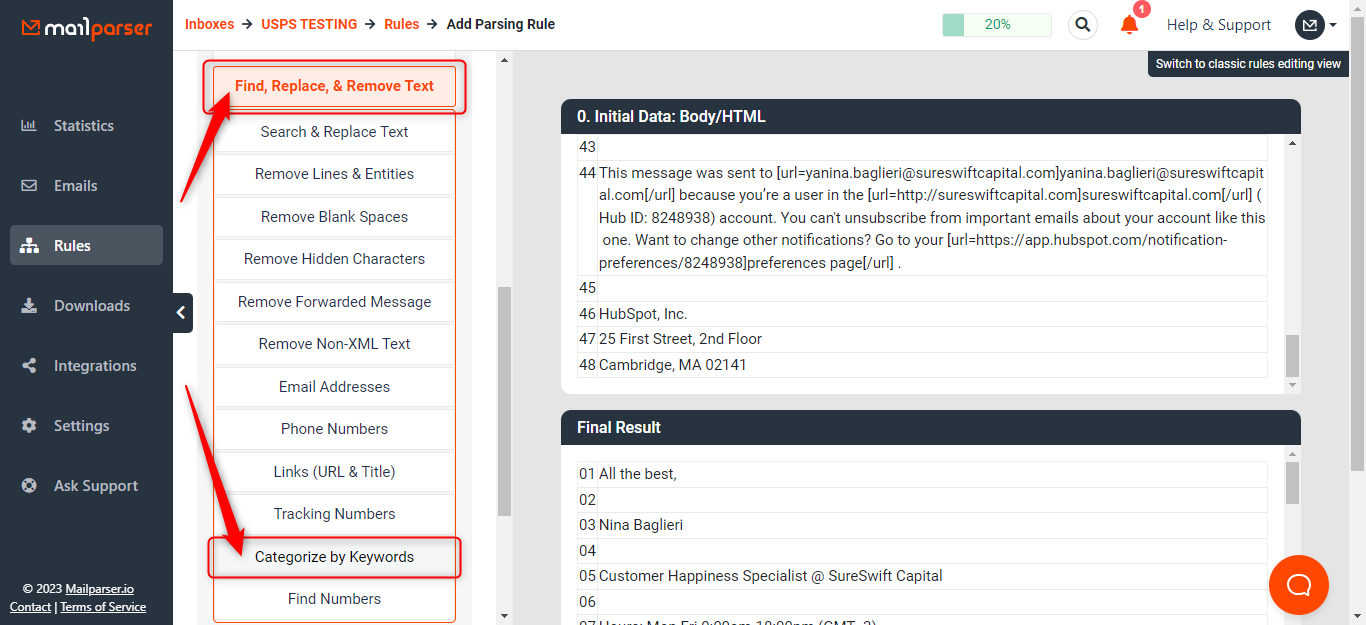This screenshot has width=1366, height=625.
Task: Choose the Tracking Numbers filter
Action: click(334, 514)
